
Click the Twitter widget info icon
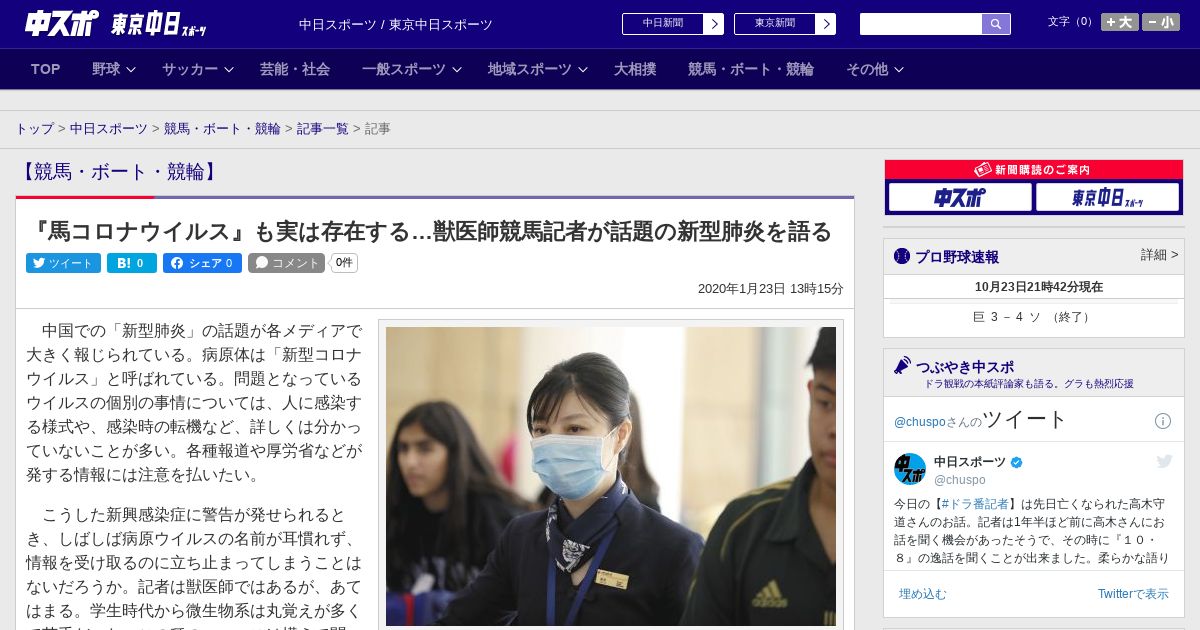point(1163,421)
